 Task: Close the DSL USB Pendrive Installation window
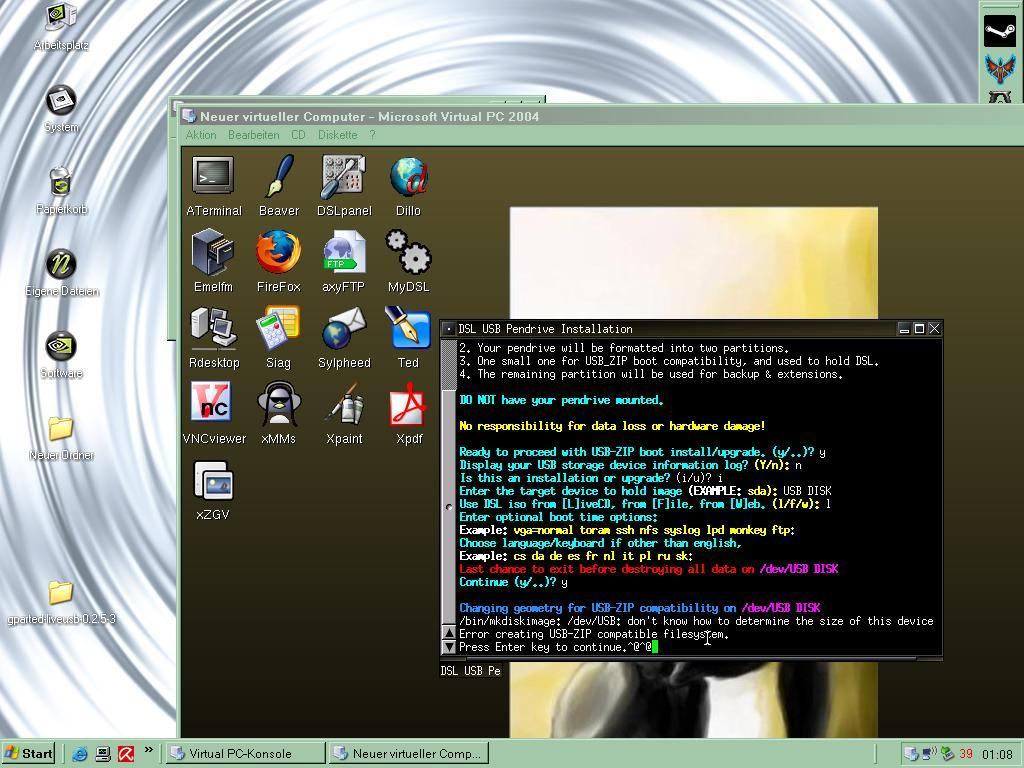click(934, 328)
